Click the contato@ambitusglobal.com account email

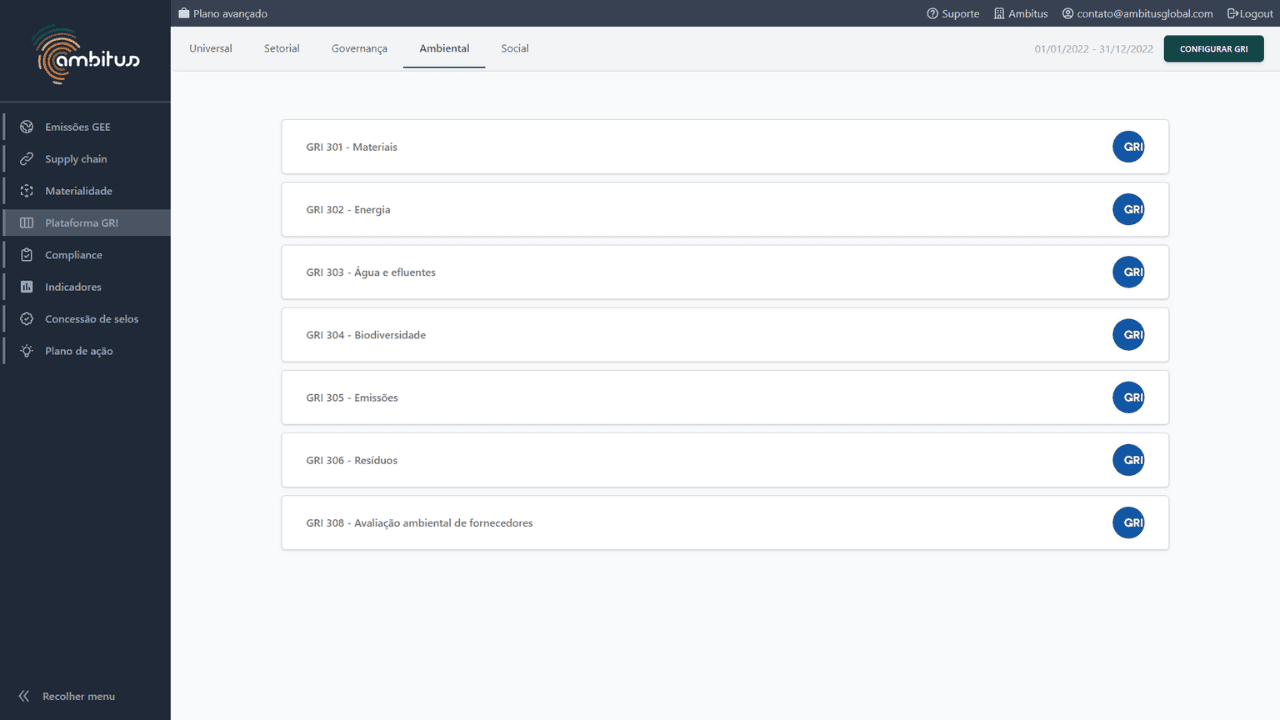tap(1145, 14)
